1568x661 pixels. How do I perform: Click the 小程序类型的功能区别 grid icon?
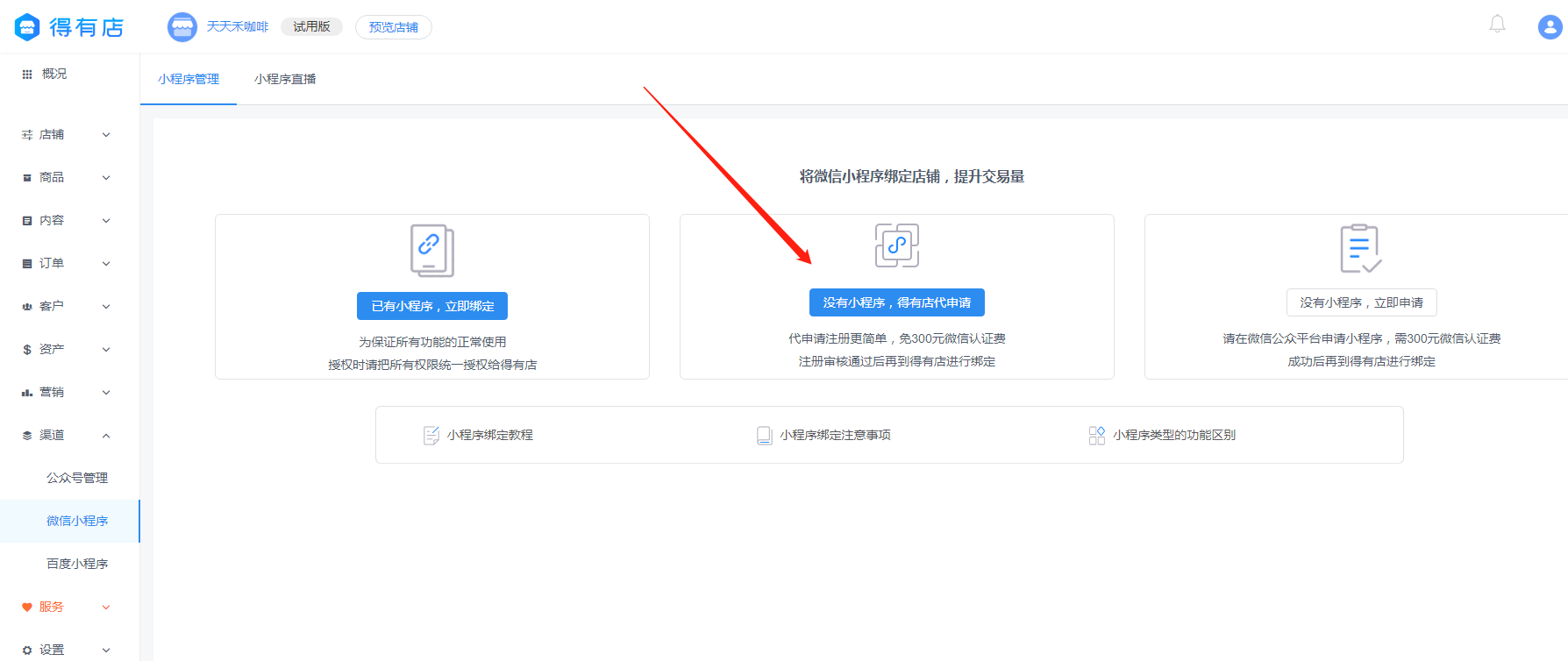1096,436
